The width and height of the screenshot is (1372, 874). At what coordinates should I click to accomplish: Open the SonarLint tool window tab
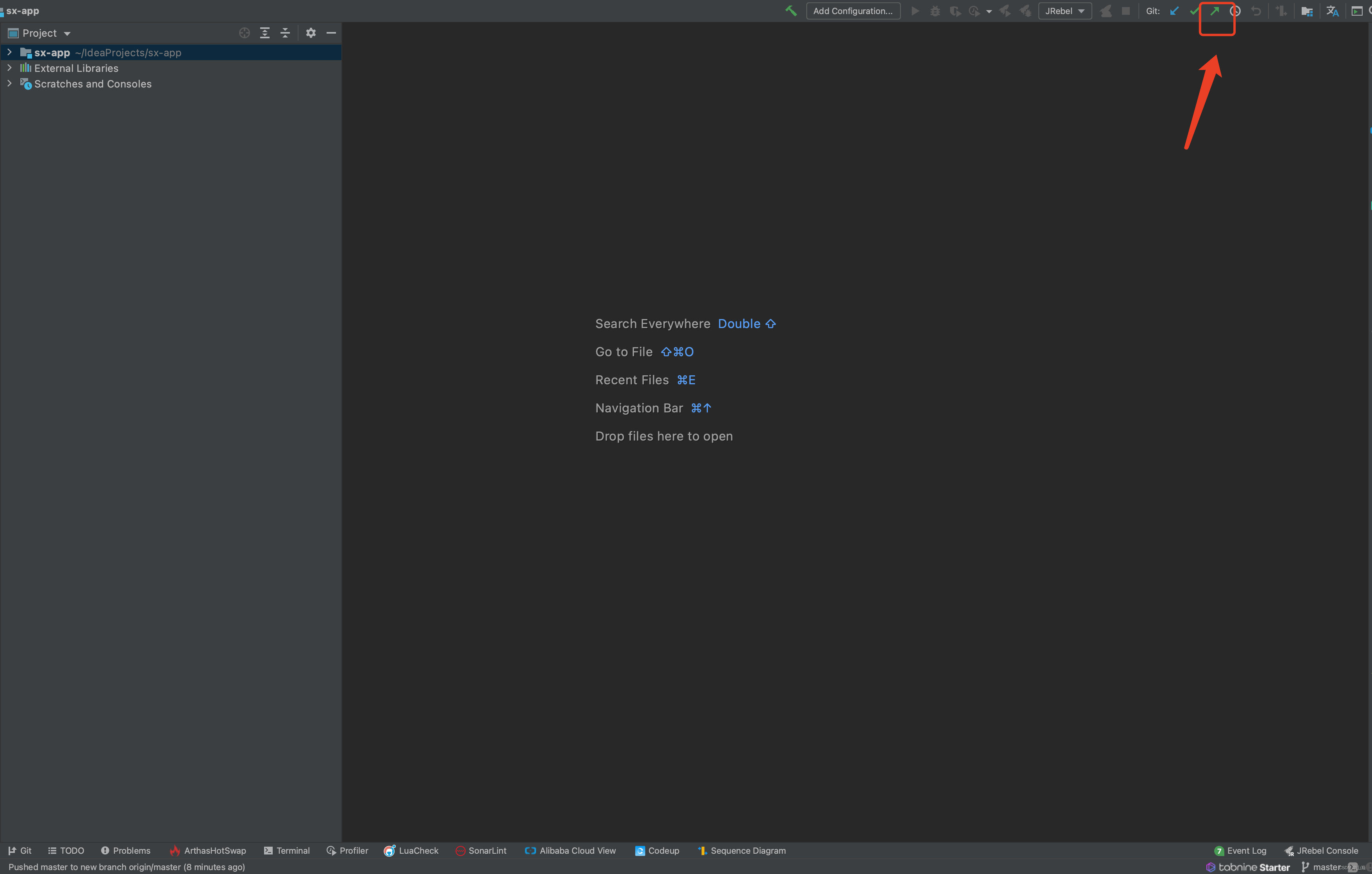coord(481,851)
